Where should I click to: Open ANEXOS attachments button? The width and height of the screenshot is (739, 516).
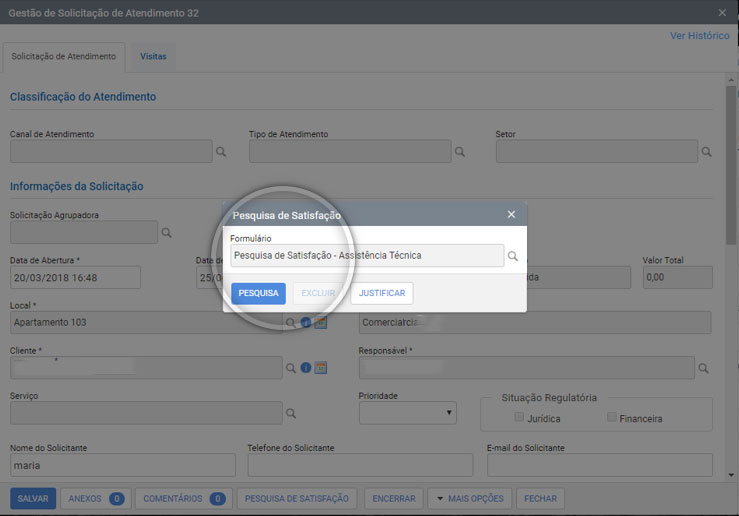pos(96,499)
